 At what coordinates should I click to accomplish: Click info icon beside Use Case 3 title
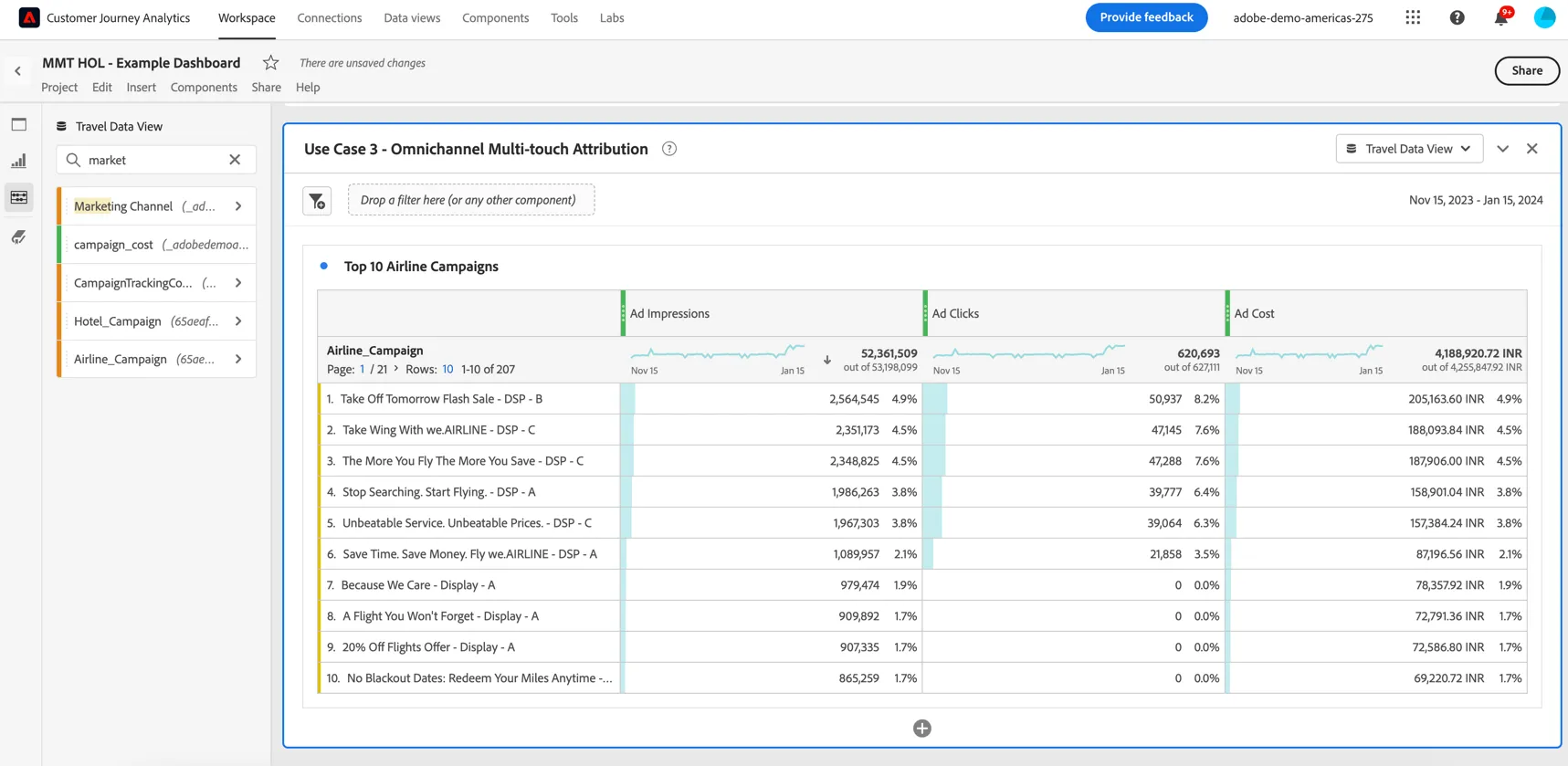(669, 149)
